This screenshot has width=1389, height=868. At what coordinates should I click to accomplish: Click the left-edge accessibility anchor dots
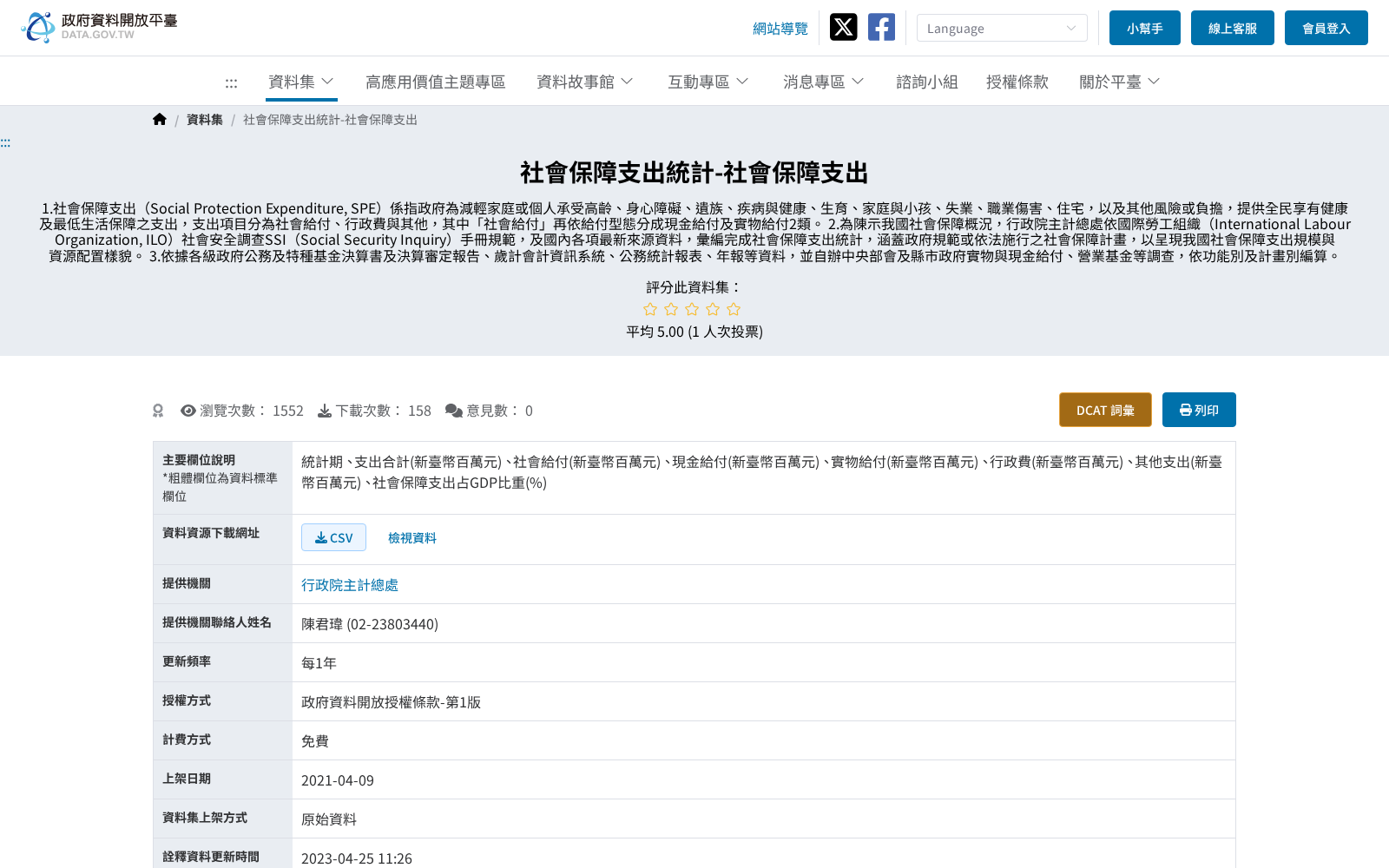pyautogui.click(x=5, y=143)
